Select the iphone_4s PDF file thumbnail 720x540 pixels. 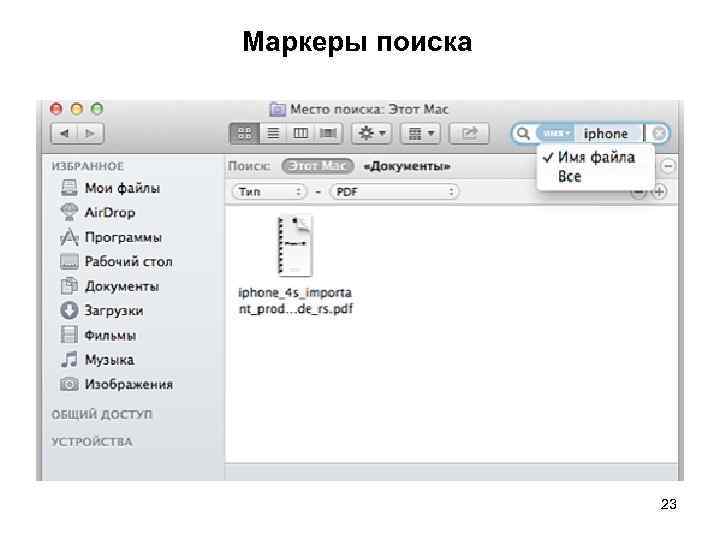(x=295, y=246)
